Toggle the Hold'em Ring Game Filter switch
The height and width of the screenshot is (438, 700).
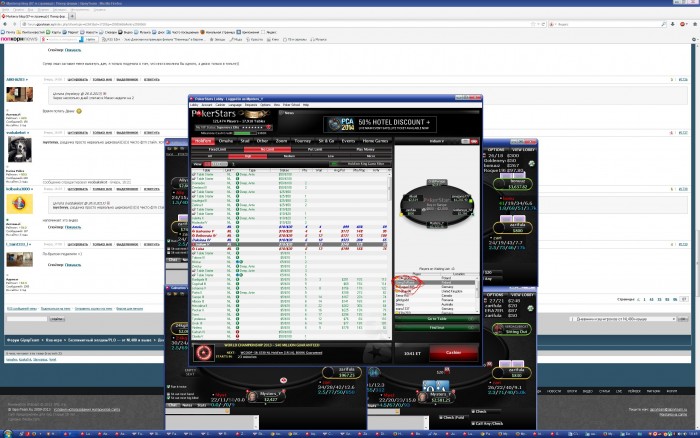(334, 164)
